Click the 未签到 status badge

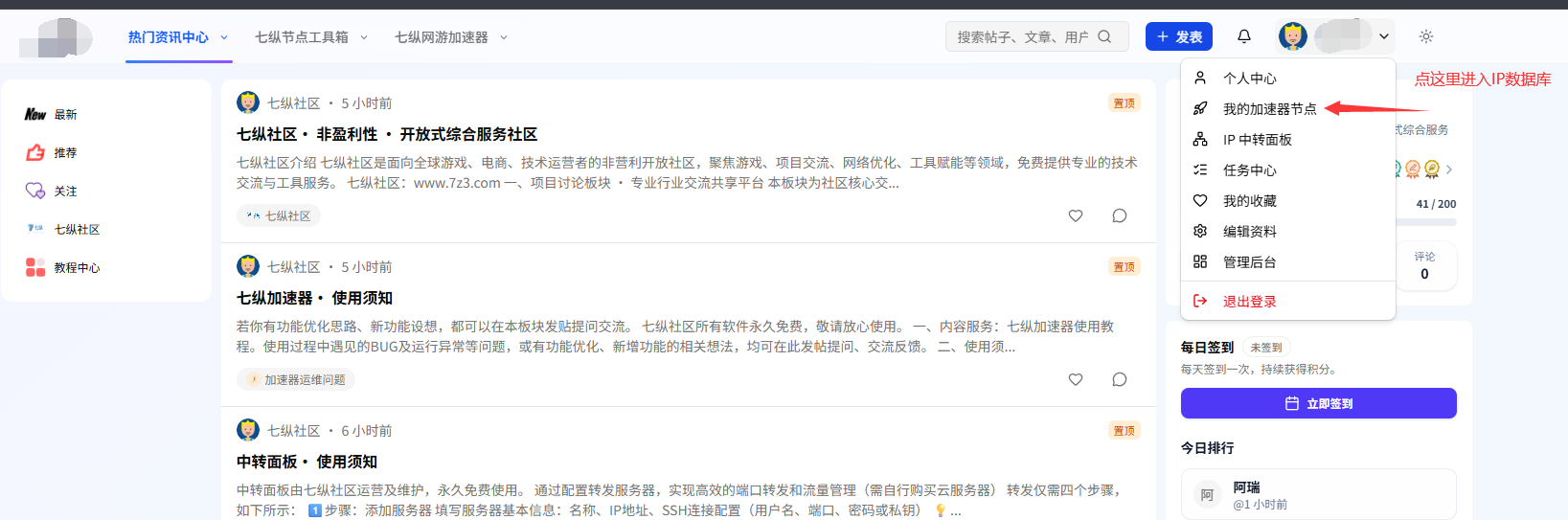(x=1266, y=348)
